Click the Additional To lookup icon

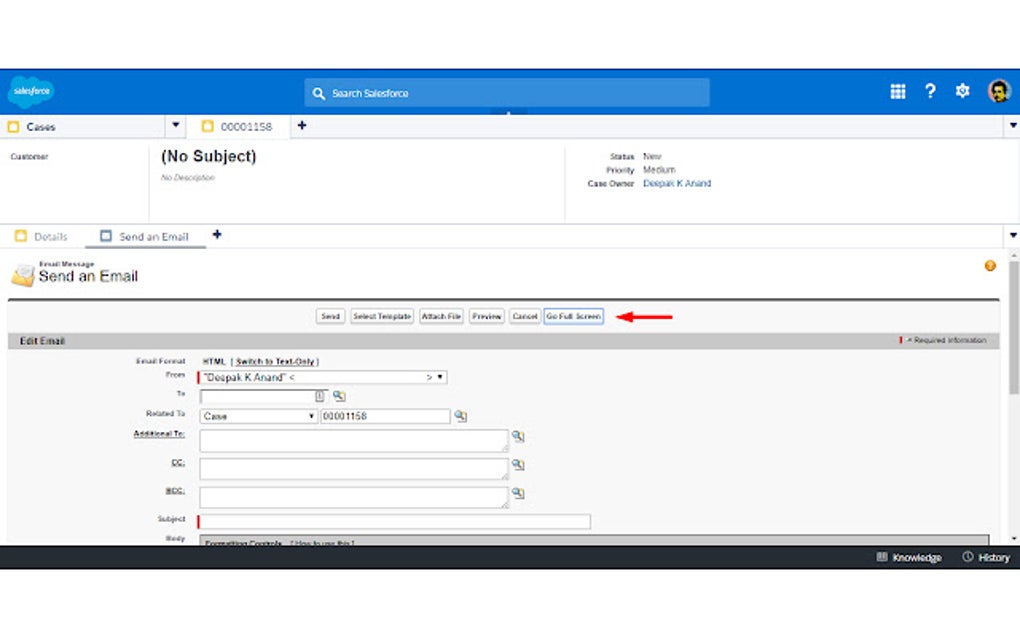click(x=518, y=438)
